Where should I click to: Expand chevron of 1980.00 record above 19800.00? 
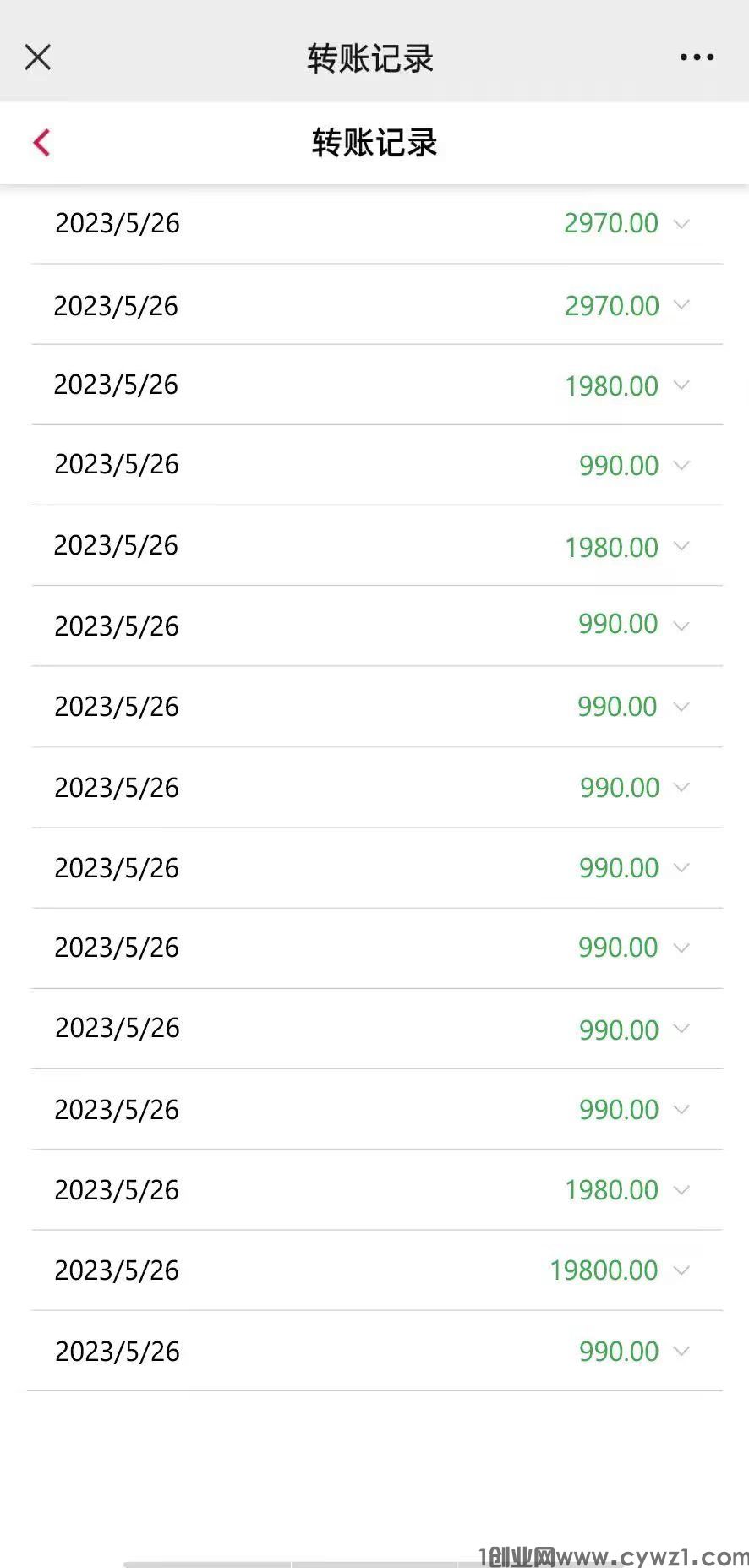pos(681,1190)
